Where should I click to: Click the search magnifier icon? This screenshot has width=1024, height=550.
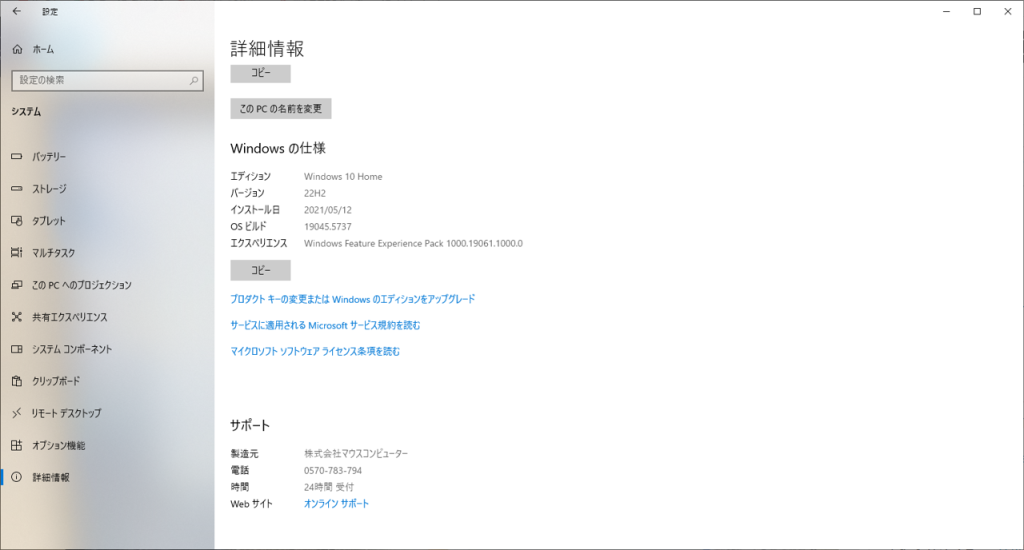[193, 80]
